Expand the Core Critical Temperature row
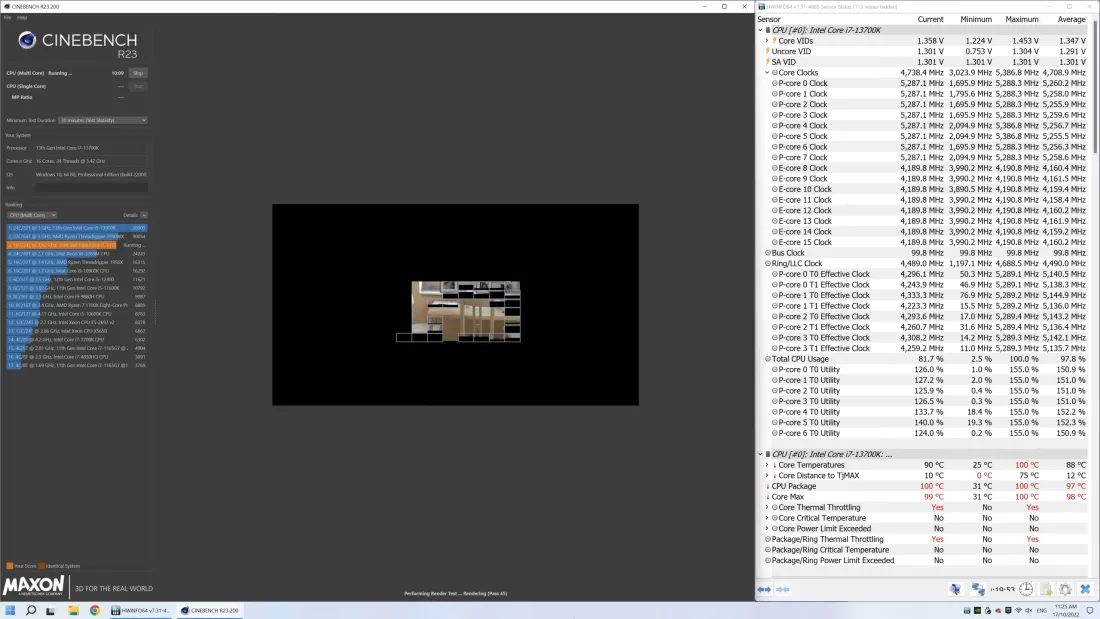Screen dimensions: 1100x619 (767, 518)
